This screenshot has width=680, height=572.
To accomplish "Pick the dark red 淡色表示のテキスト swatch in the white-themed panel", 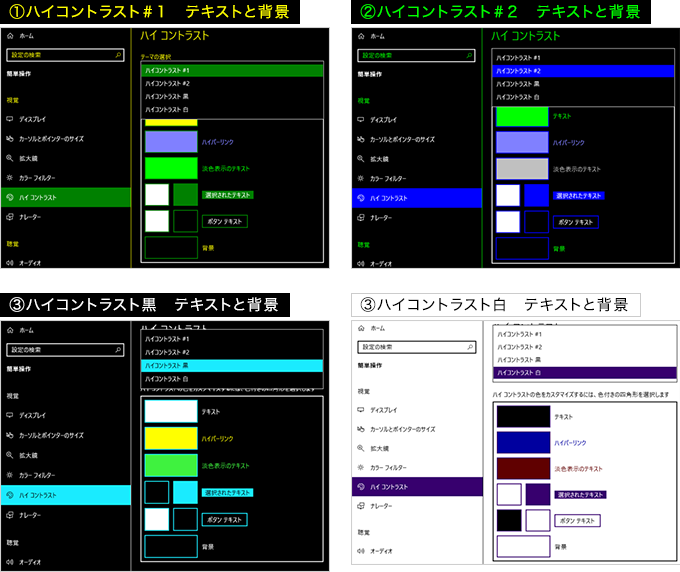I will pos(524,469).
